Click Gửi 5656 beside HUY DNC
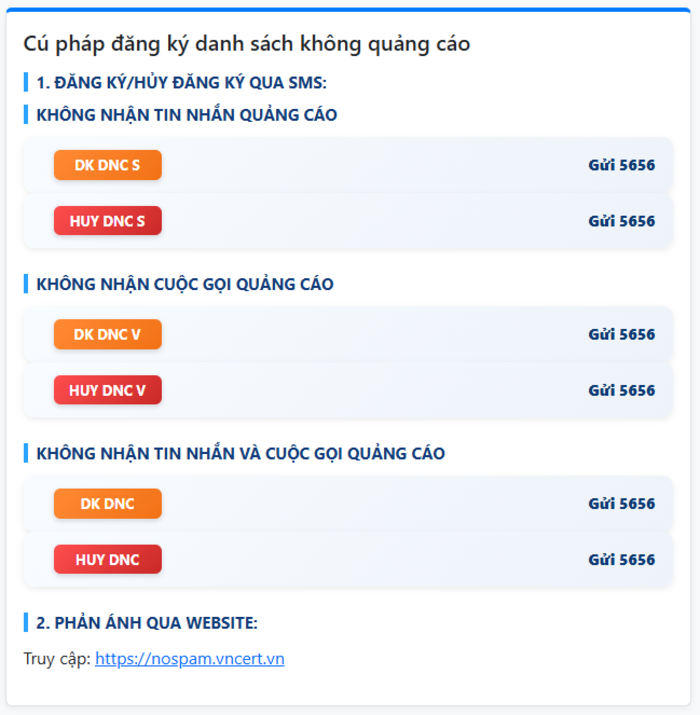The image size is (700, 715). [x=621, y=560]
